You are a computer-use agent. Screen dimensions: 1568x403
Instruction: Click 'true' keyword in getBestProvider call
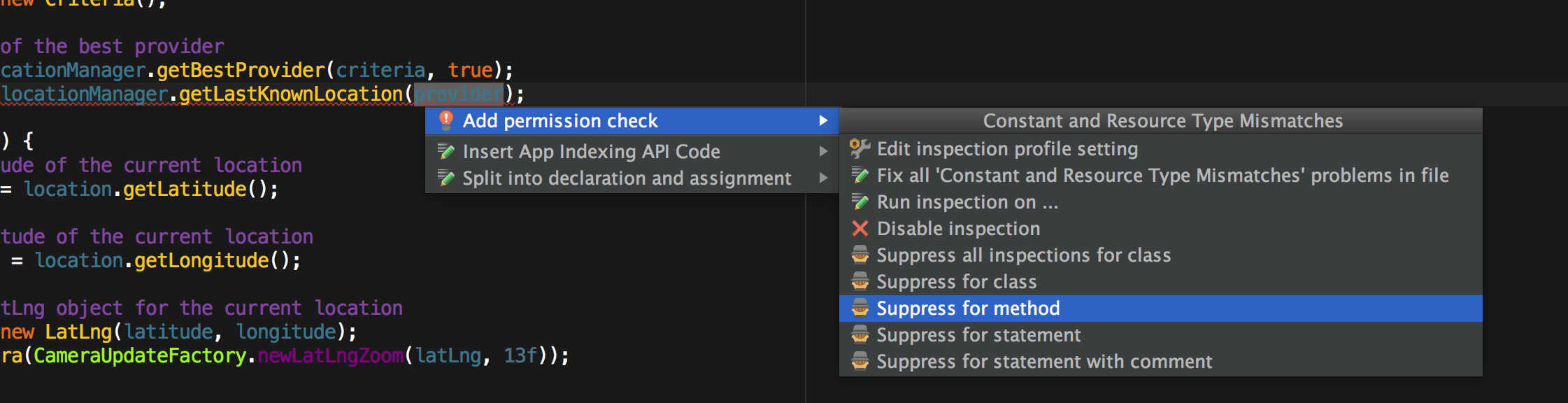(471, 70)
